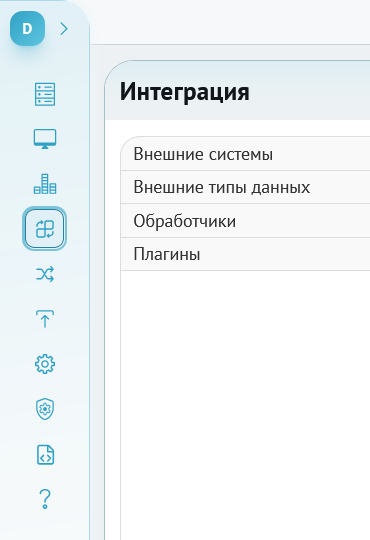Open the monitor display sidebar icon

pos(45,139)
